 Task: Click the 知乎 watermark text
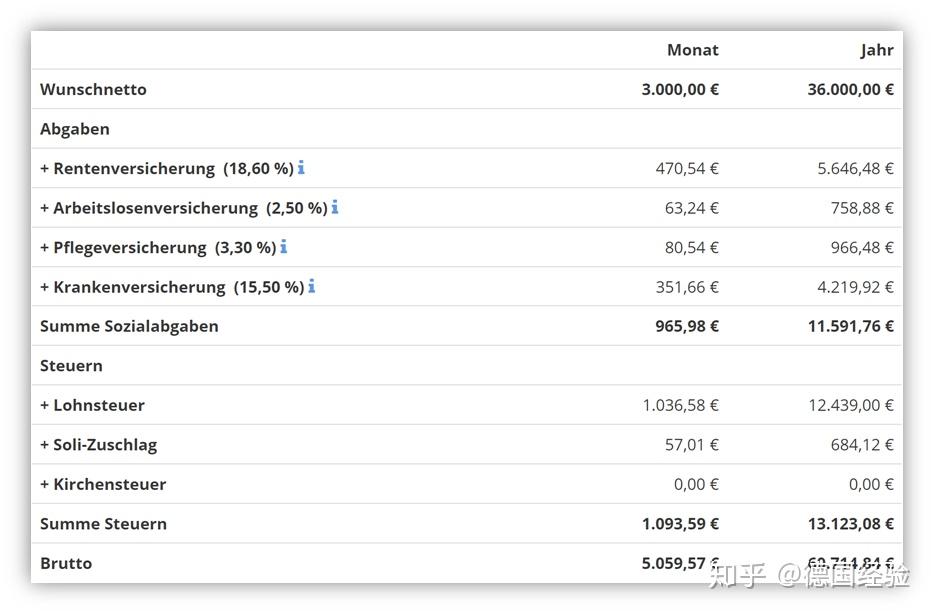click(738, 576)
